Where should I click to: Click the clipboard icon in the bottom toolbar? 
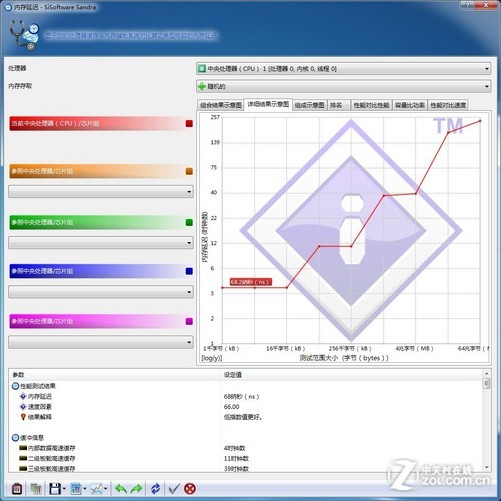pos(17,489)
